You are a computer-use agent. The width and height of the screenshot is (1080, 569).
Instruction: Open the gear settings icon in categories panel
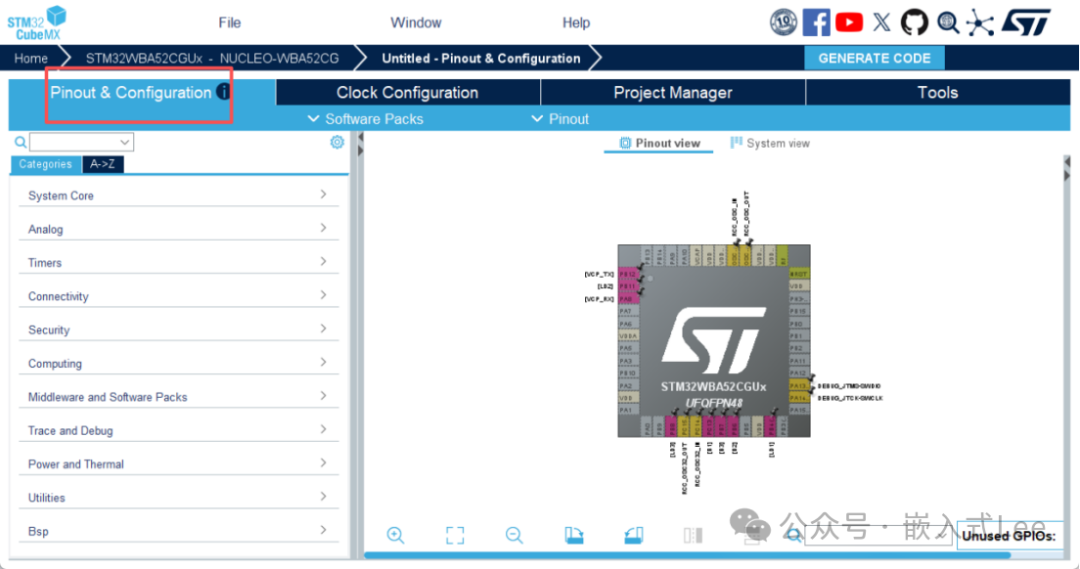pyautogui.click(x=337, y=142)
